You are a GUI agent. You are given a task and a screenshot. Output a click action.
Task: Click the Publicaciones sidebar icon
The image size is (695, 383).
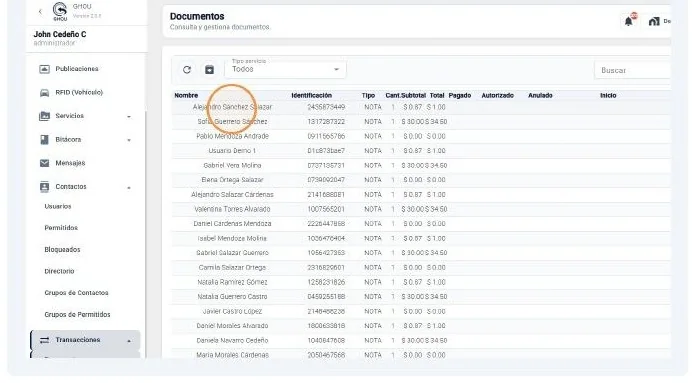coord(44,69)
